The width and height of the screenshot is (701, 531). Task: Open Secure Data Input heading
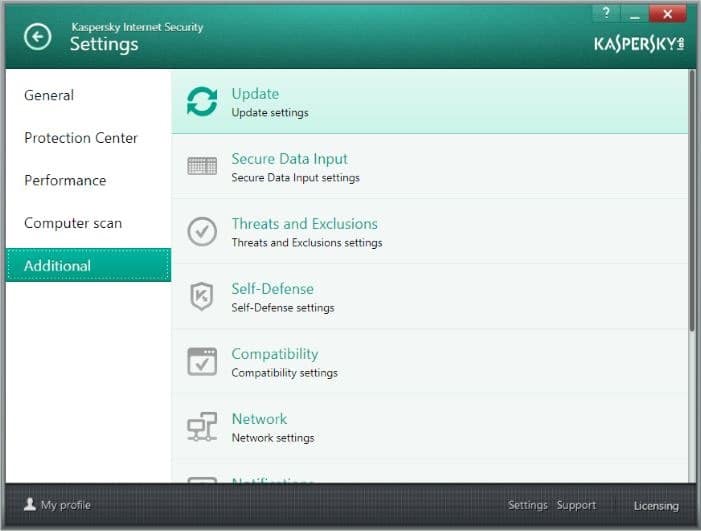tap(289, 159)
